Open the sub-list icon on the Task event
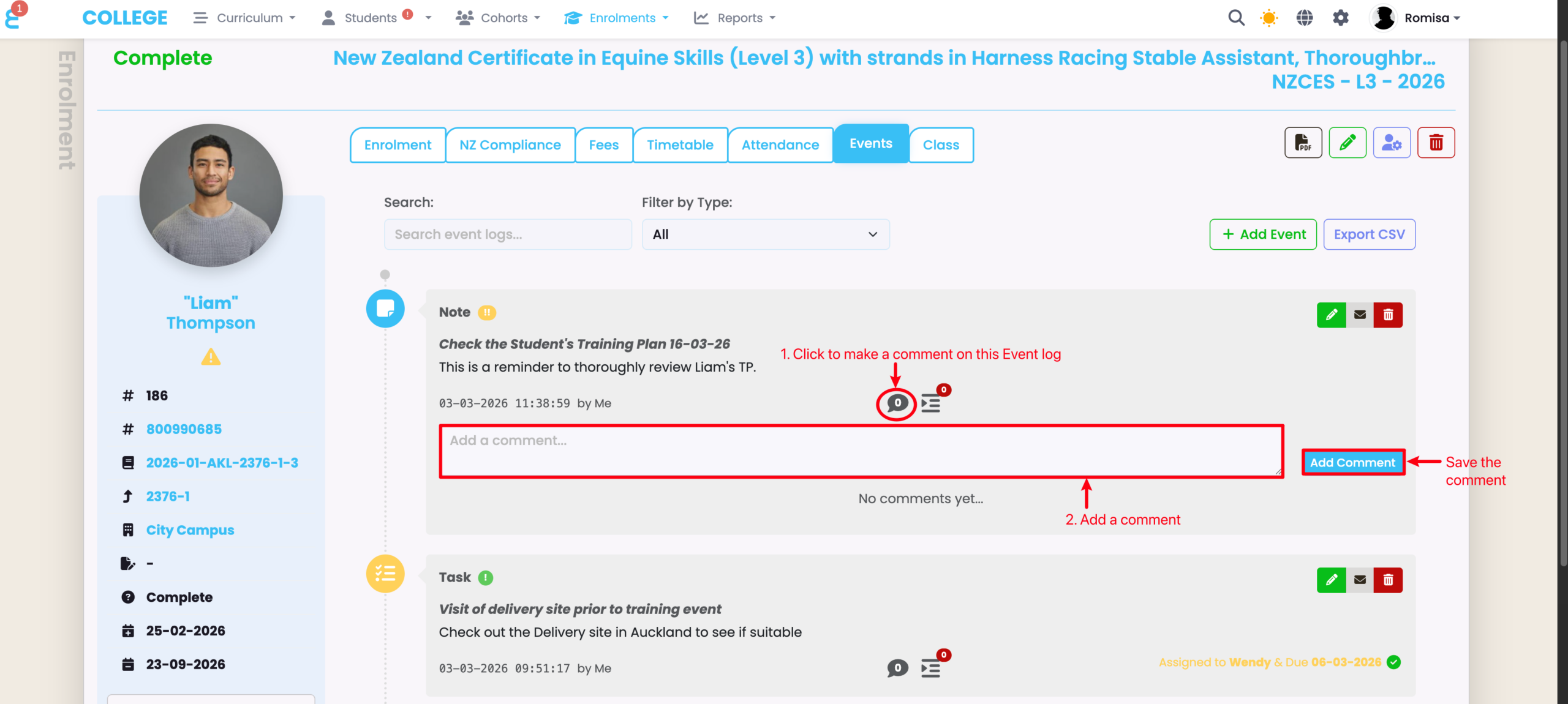Image resolution: width=1568 pixels, height=704 pixels. [x=930, y=668]
